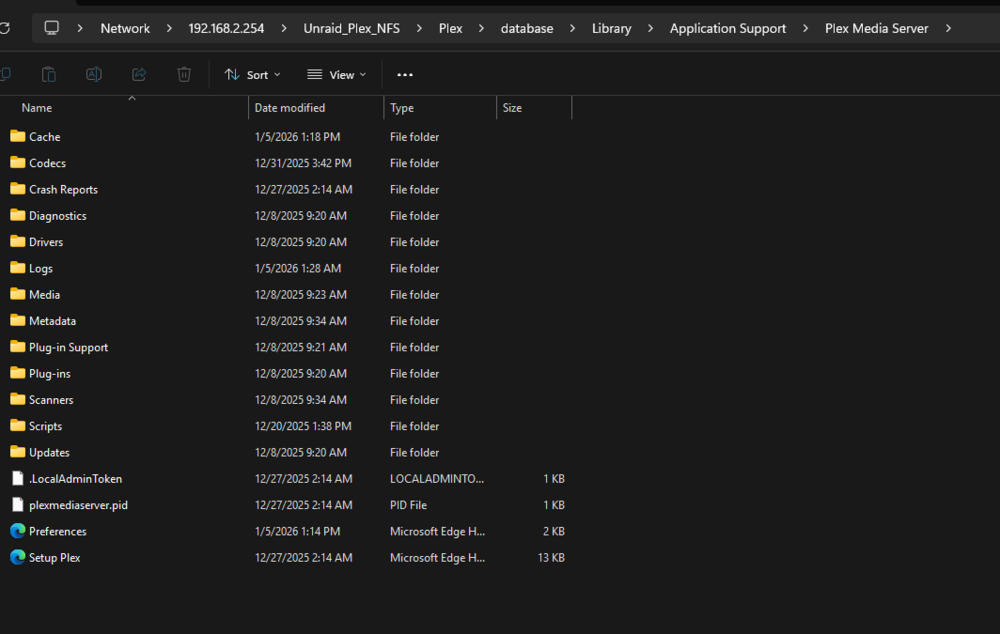Go to Library in the breadcrumb
This screenshot has width=1000, height=634.
pyautogui.click(x=612, y=28)
